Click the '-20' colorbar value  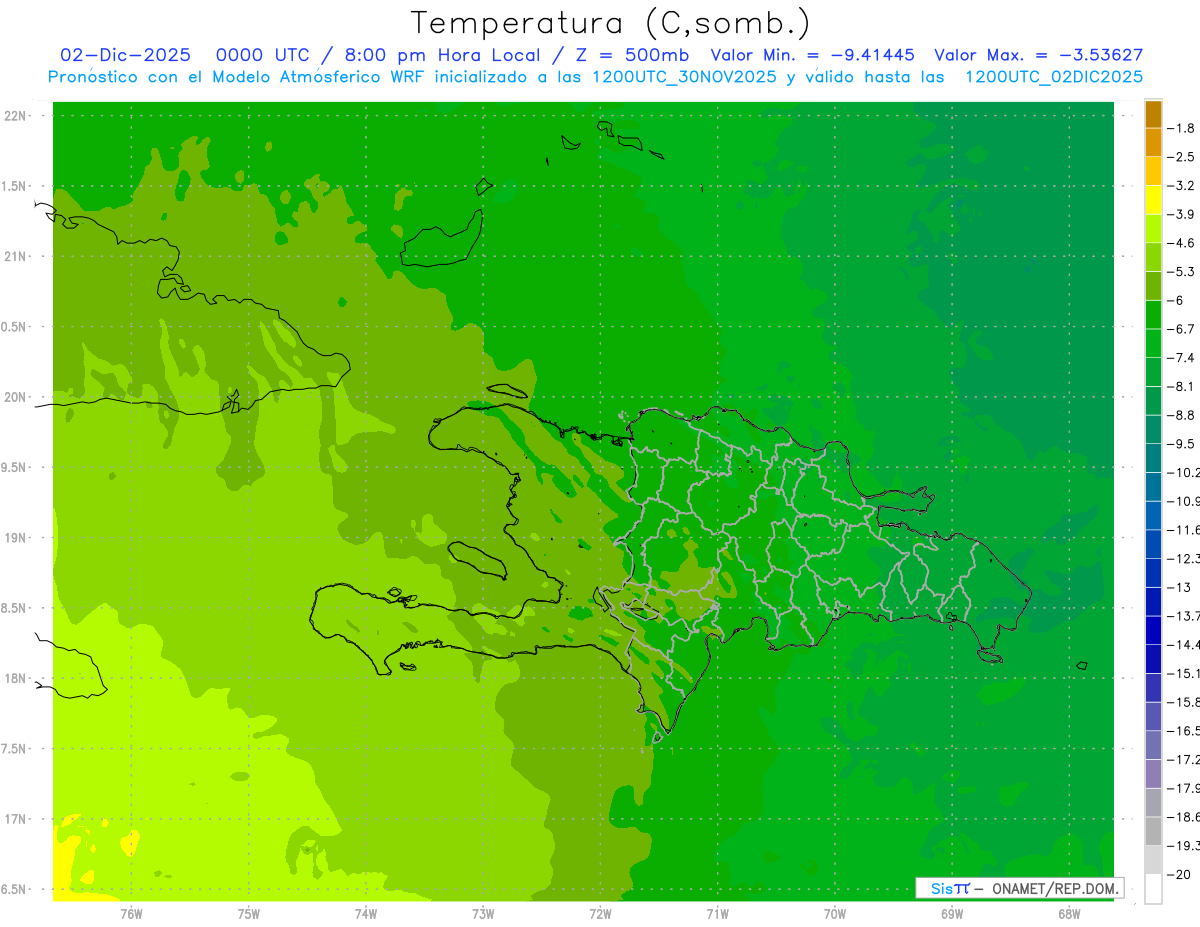click(x=1179, y=875)
